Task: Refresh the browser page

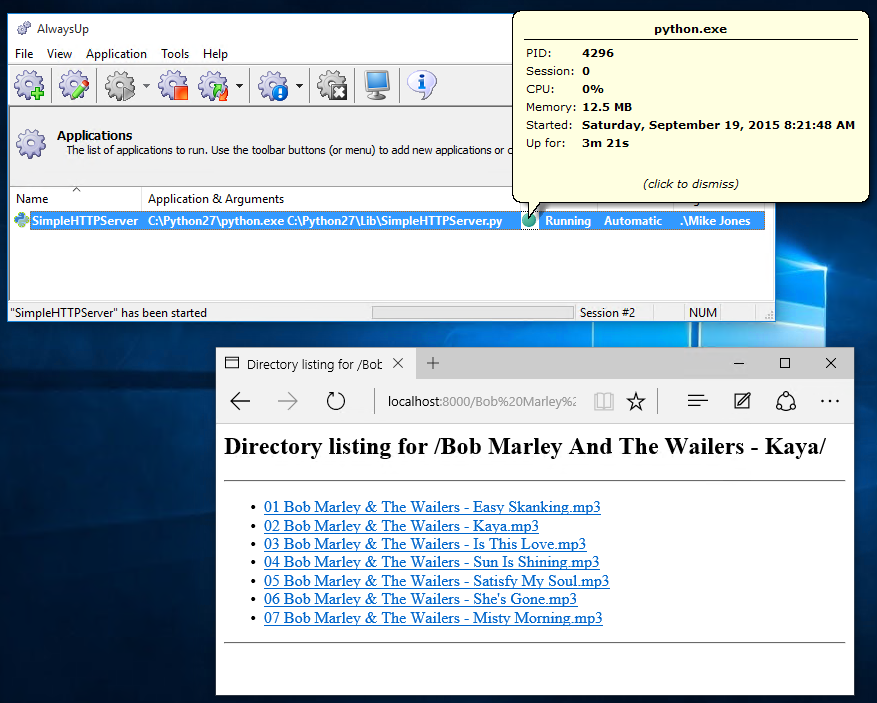Action: 336,401
